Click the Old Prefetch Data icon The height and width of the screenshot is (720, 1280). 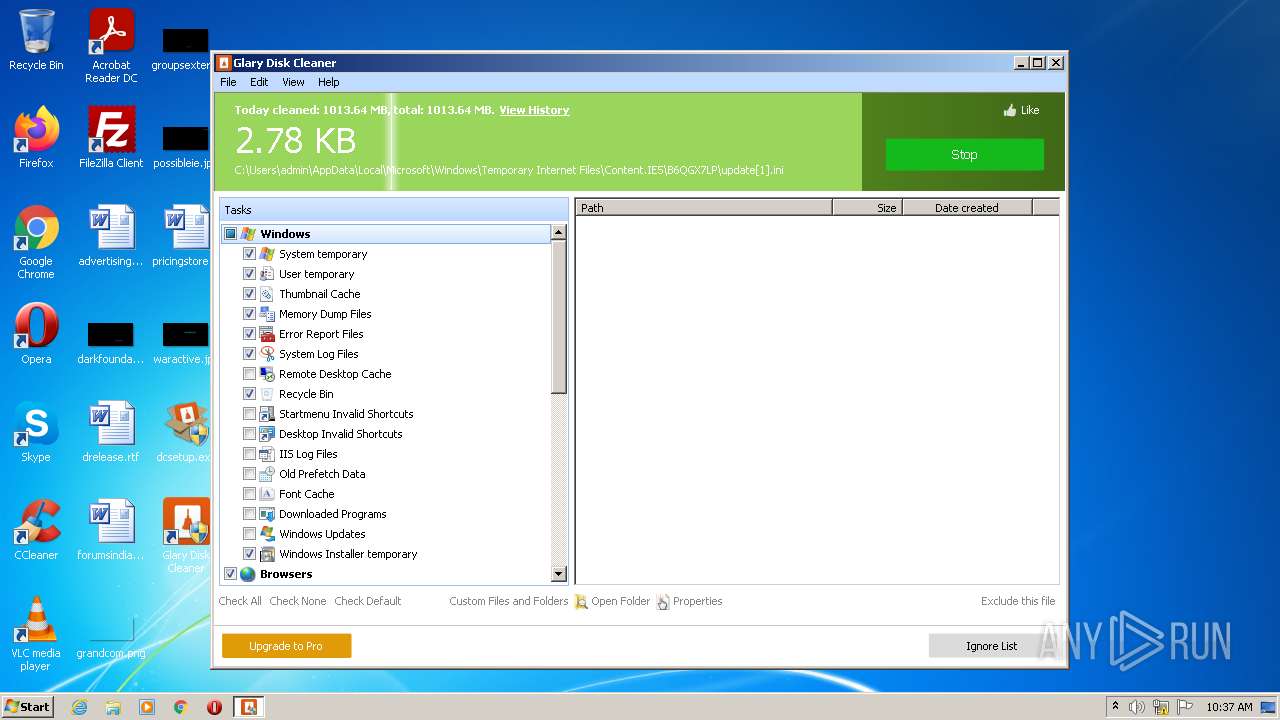click(267, 474)
